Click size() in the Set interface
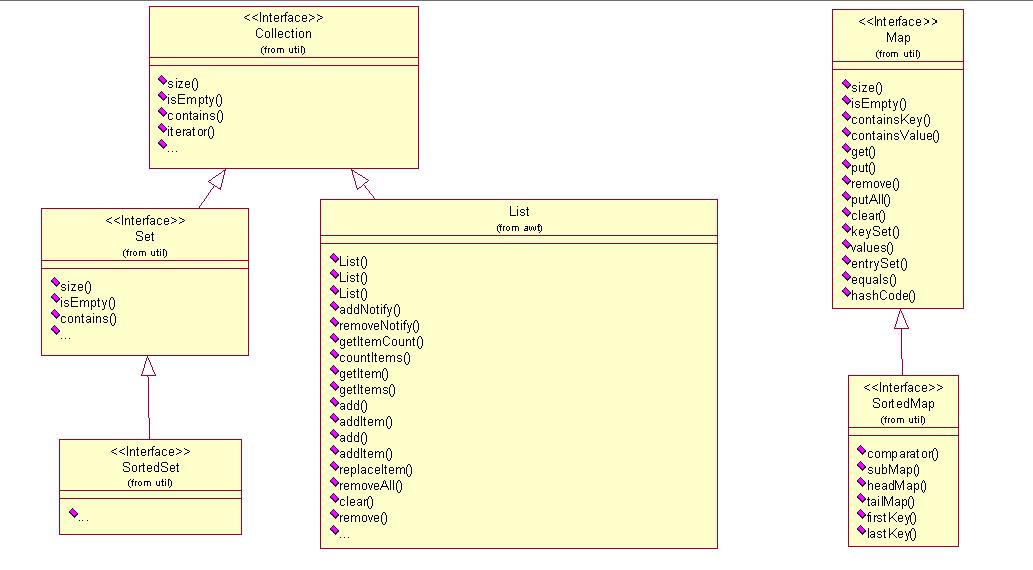Viewport: 1033px width, 570px height. 76,287
